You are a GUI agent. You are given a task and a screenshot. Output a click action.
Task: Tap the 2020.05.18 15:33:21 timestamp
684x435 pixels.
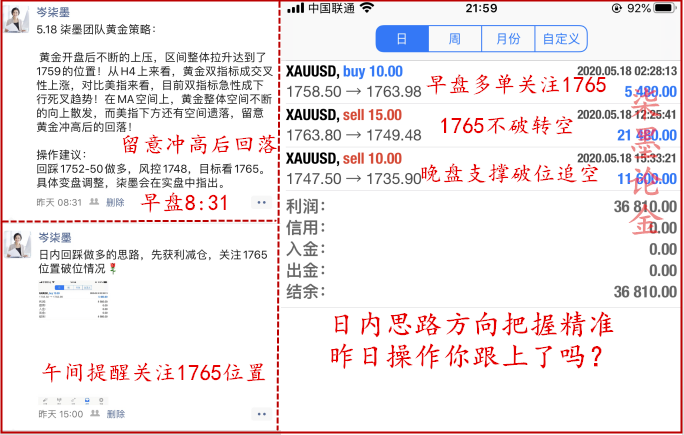627,158
